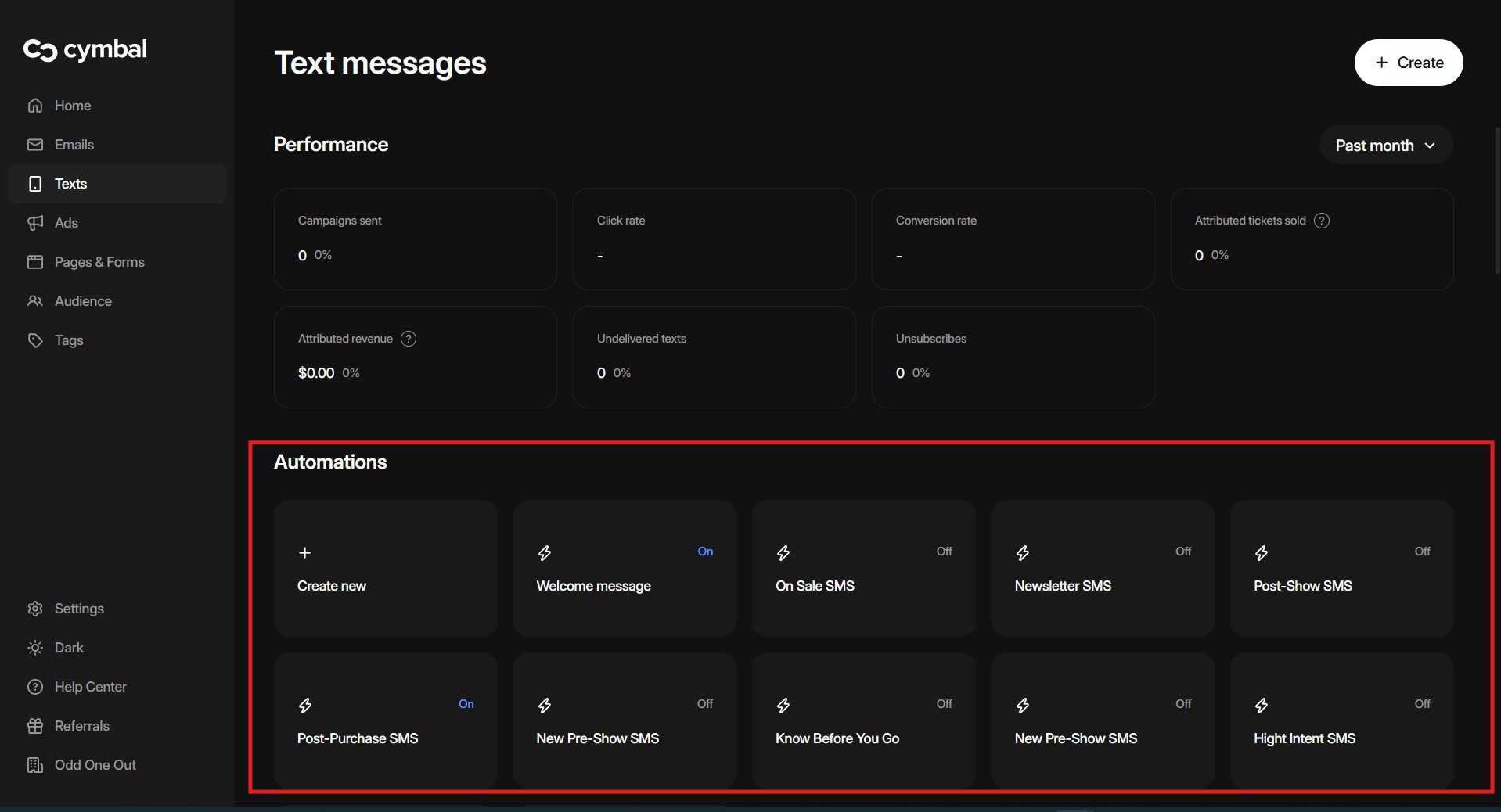Open the Past month dropdown

click(1385, 146)
